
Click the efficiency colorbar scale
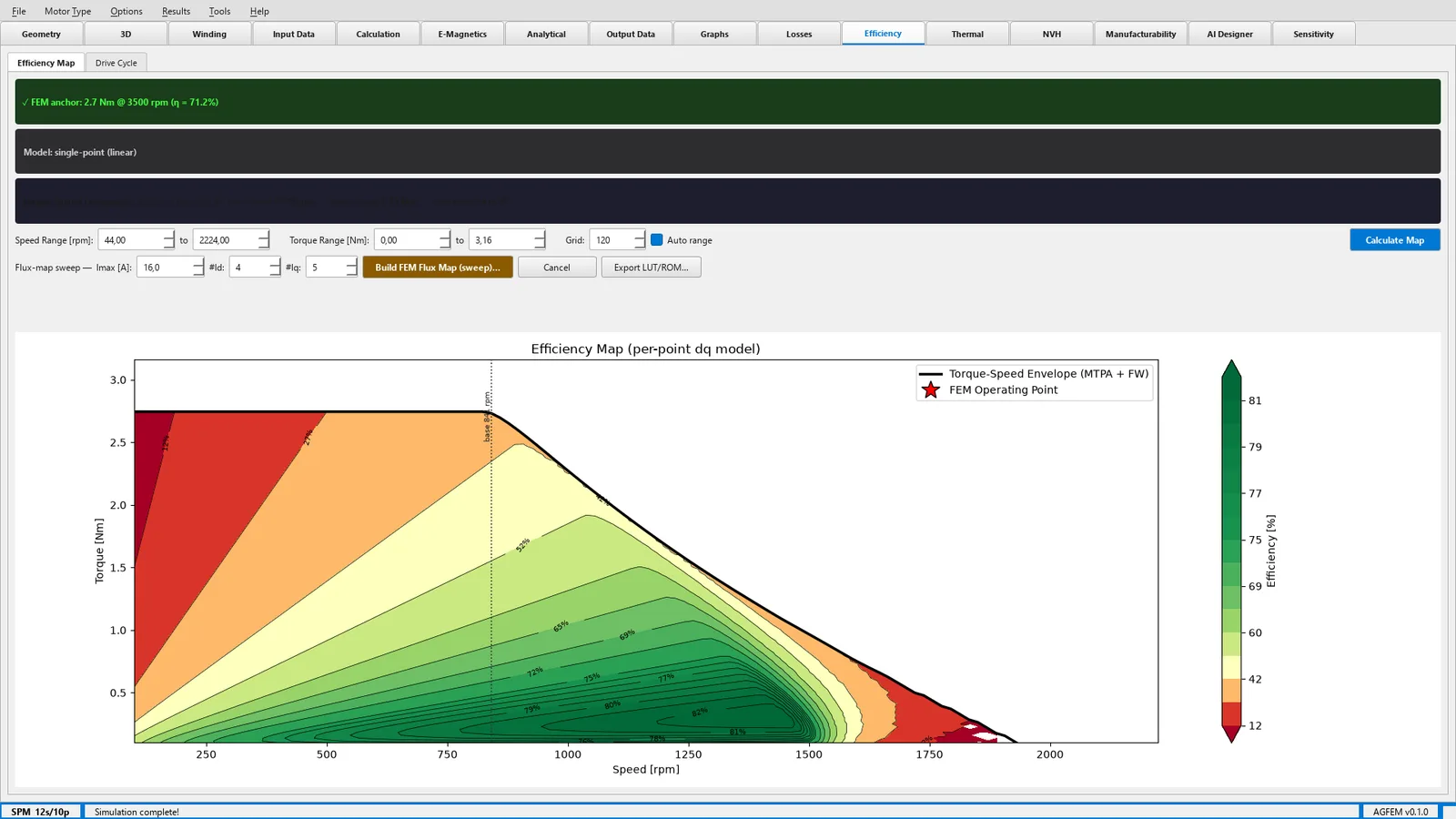(1231, 551)
